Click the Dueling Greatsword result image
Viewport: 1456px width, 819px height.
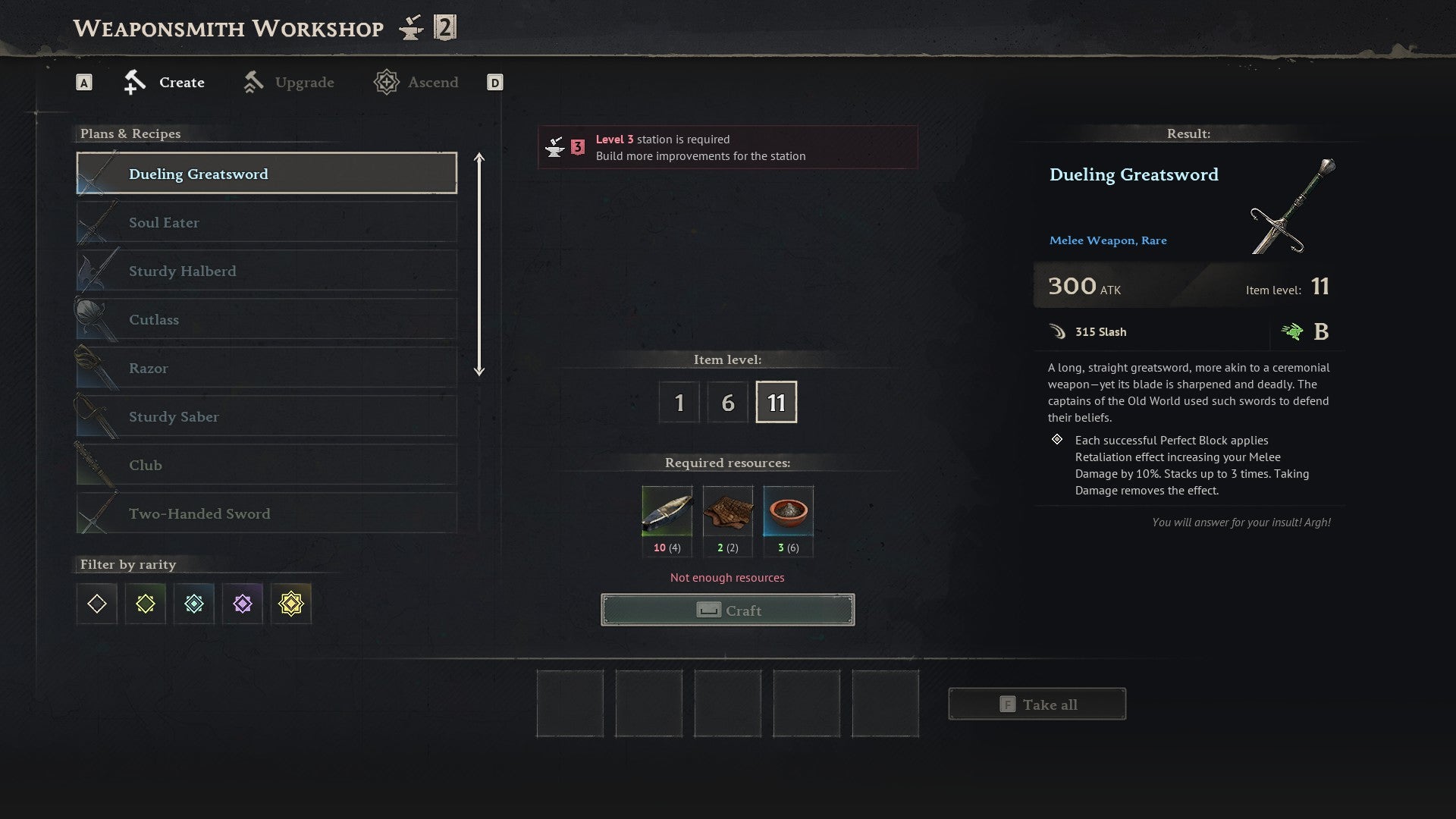1293,206
